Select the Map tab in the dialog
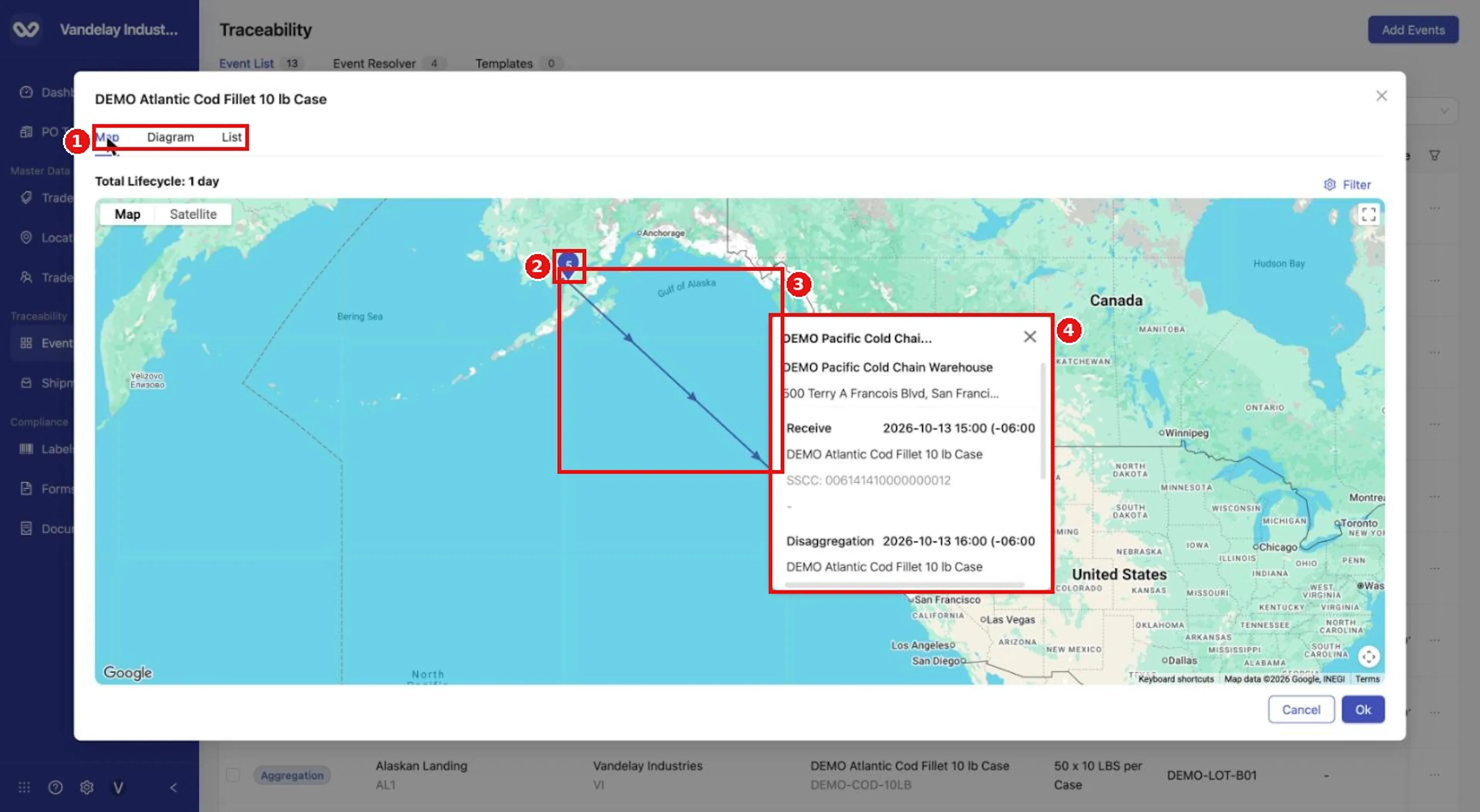 (107, 137)
